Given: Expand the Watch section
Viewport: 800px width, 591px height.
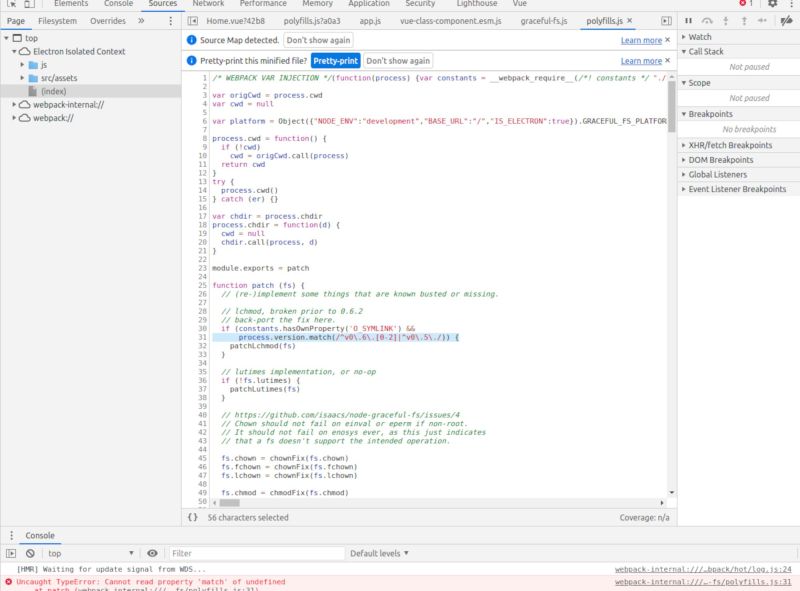Looking at the screenshot, I should [700, 36].
